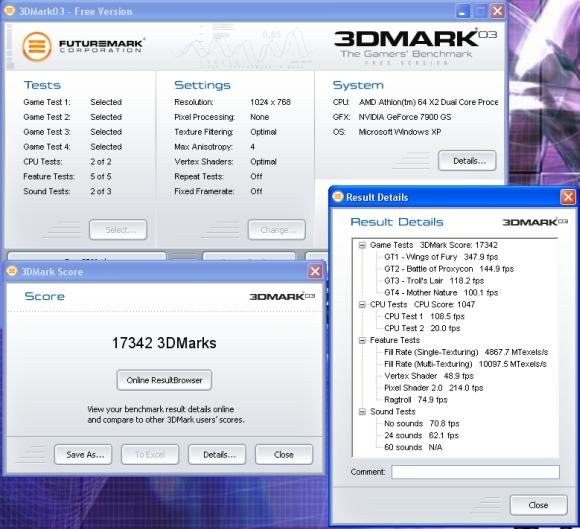Close the 3DMark03 main window
580x529 pixels.
498,11
